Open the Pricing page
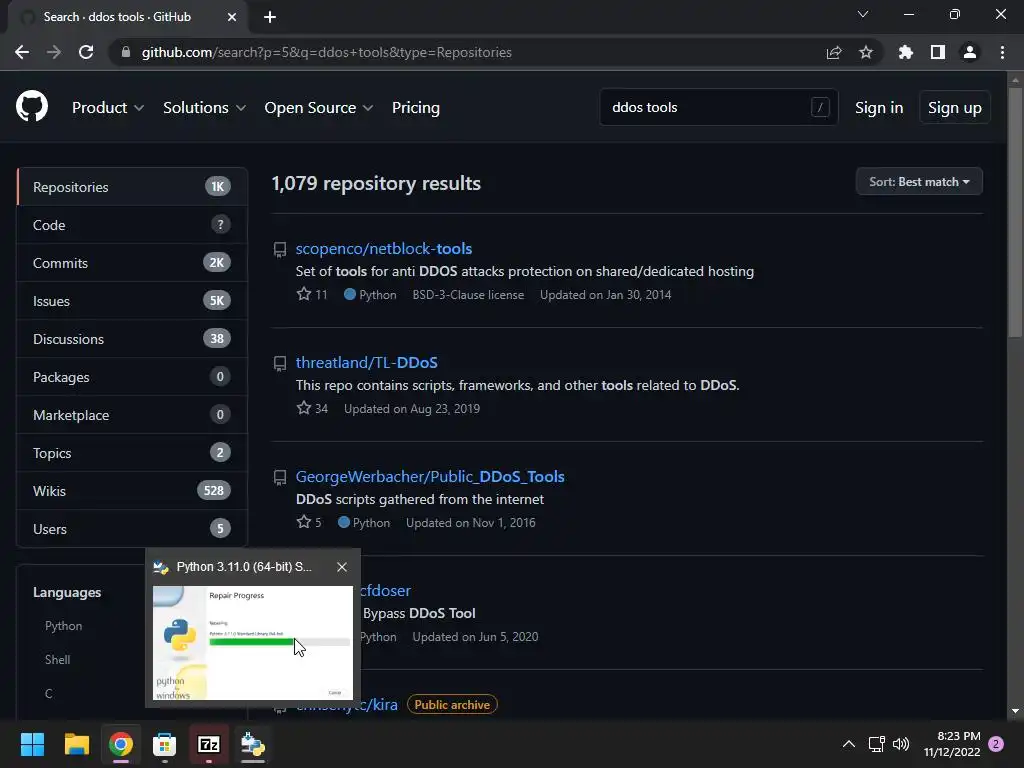Screen dimensions: 1024x768 coord(415,108)
